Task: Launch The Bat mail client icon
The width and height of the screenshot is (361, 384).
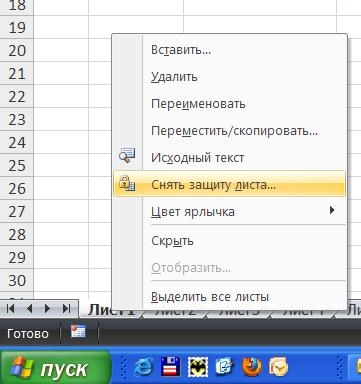Action: click(198, 367)
